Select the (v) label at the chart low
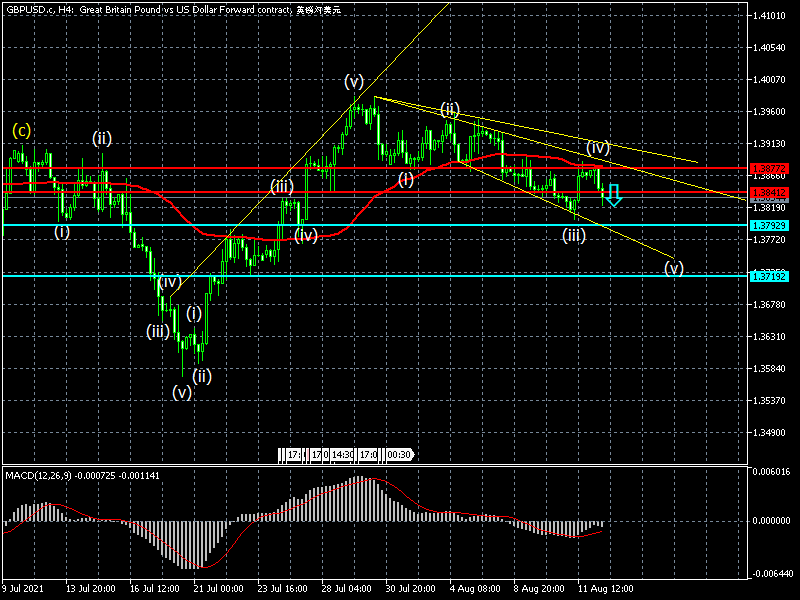Viewport: 800px width, 600px height. [x=181, y=392]
